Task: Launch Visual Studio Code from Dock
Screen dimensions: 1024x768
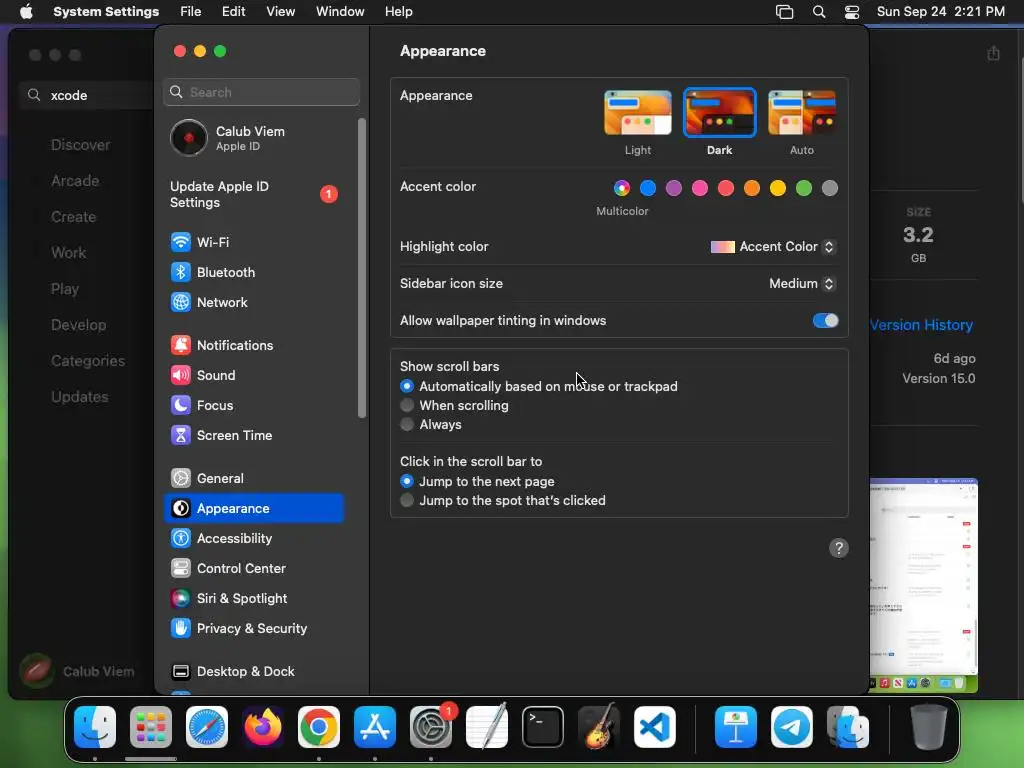Action: (654, 727)
